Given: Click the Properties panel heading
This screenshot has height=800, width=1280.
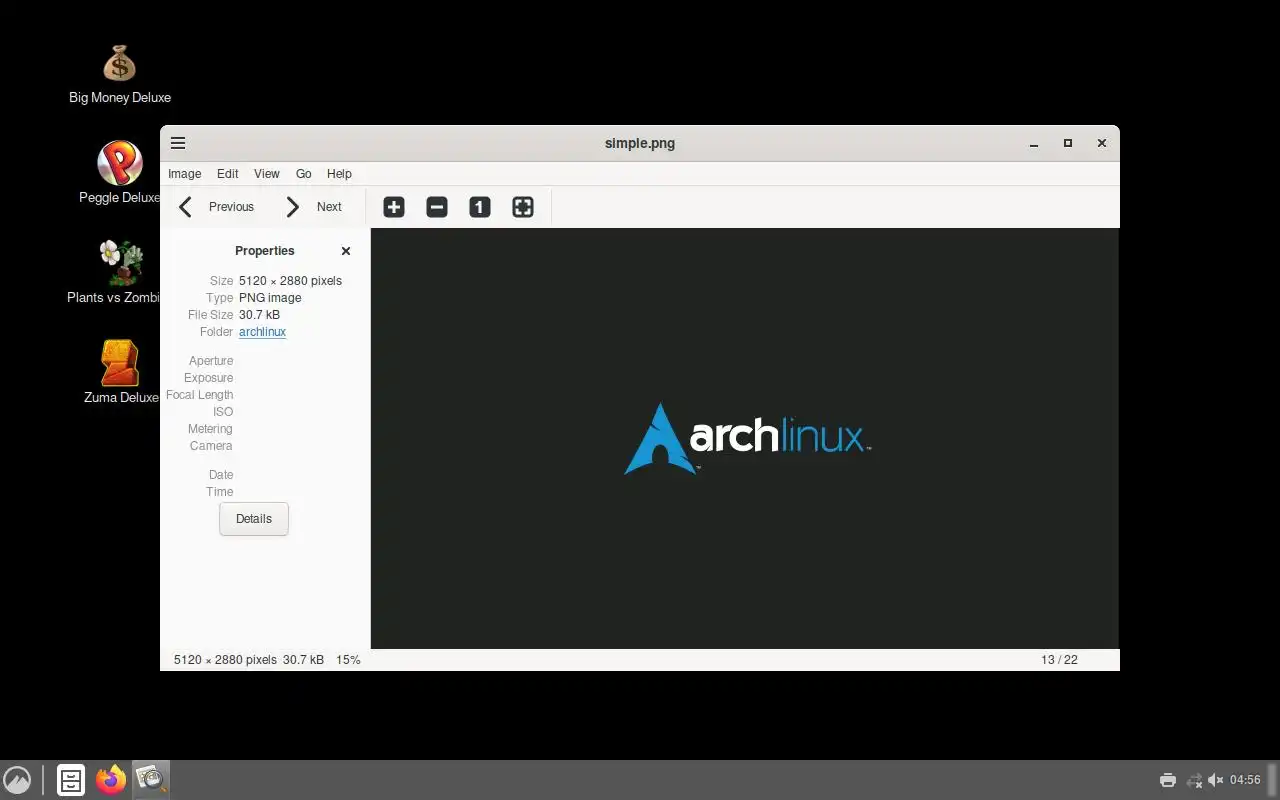Looking at the screenshot, I should [265, 251].
